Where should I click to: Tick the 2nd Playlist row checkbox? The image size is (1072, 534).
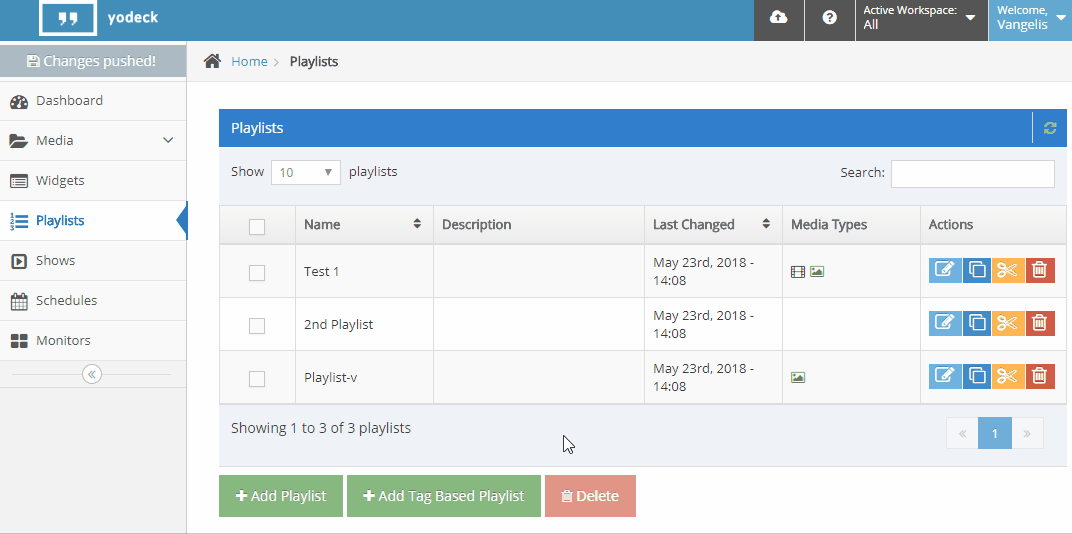[x=257, y=325]
